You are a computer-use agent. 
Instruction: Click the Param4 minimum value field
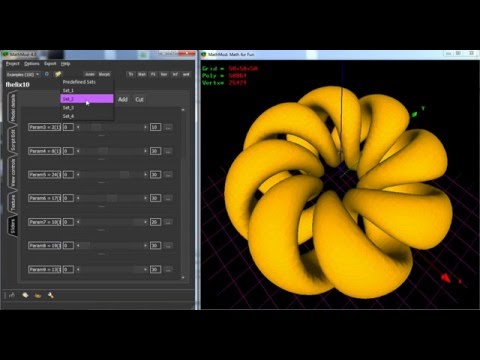(68, 151)
